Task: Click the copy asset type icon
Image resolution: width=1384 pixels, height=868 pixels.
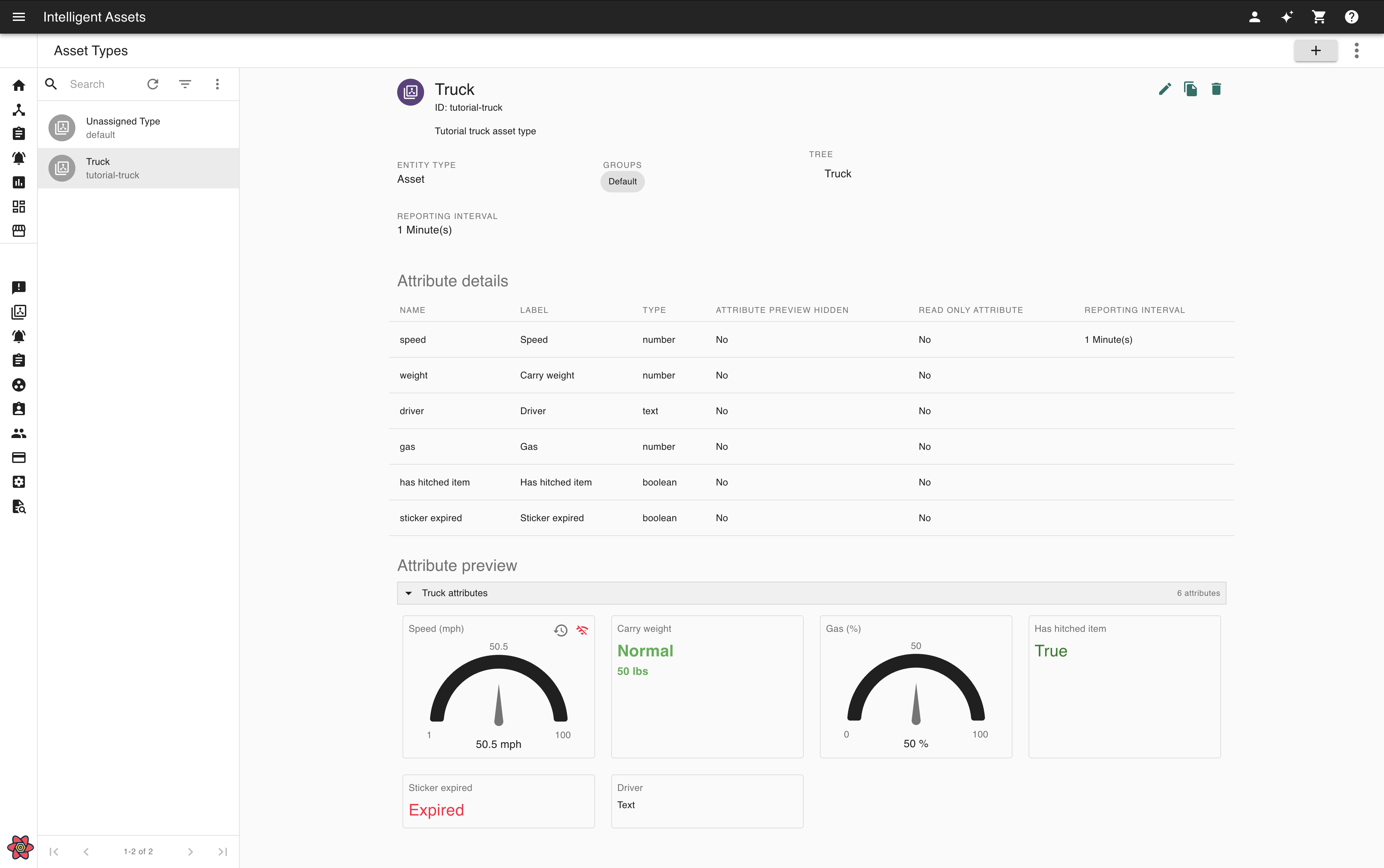Action: pos(1190,89)
